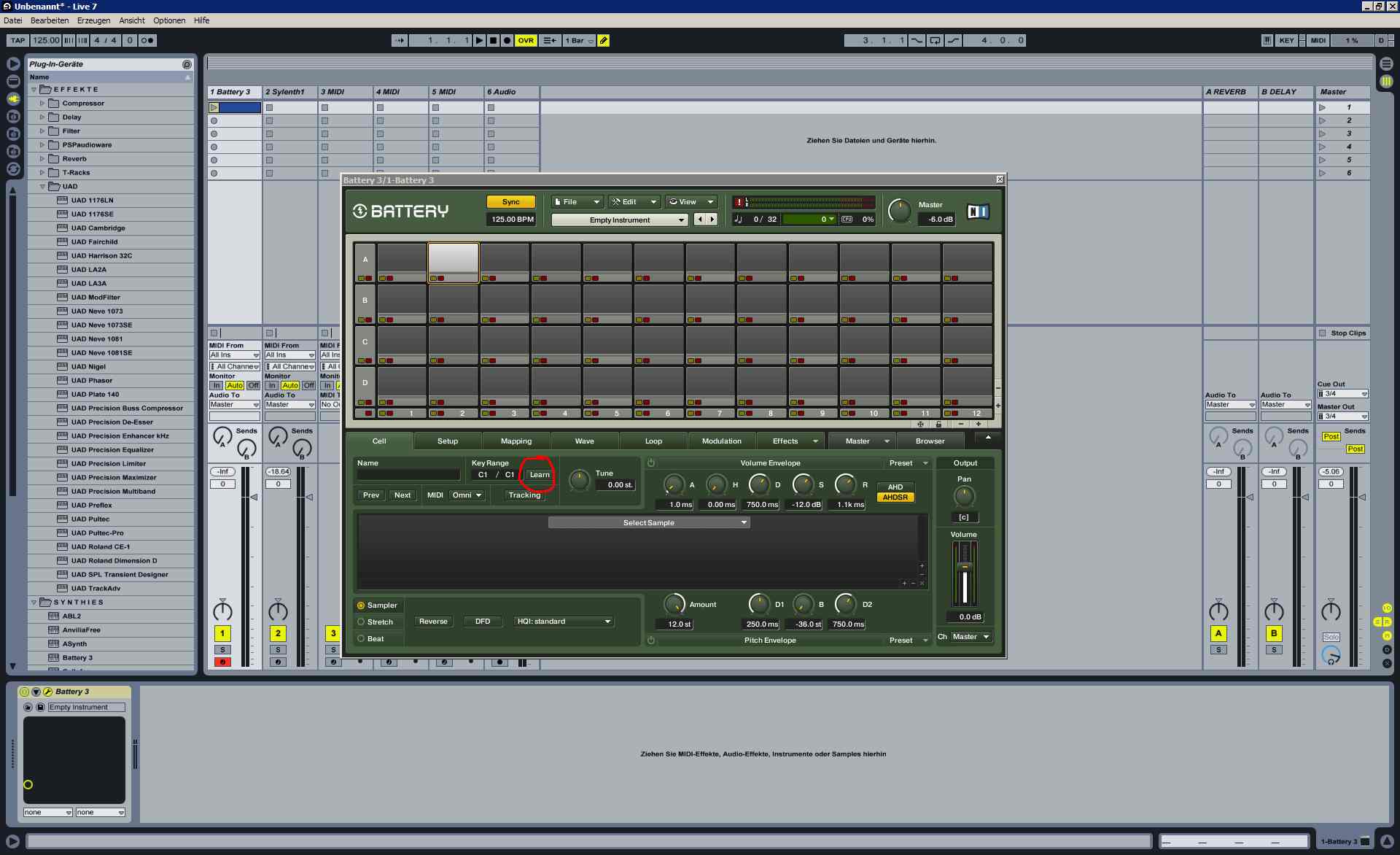Viewport: 1400px width, 855px height.
Task: Toggle the metronome button
Action: [x=147, y=41]
